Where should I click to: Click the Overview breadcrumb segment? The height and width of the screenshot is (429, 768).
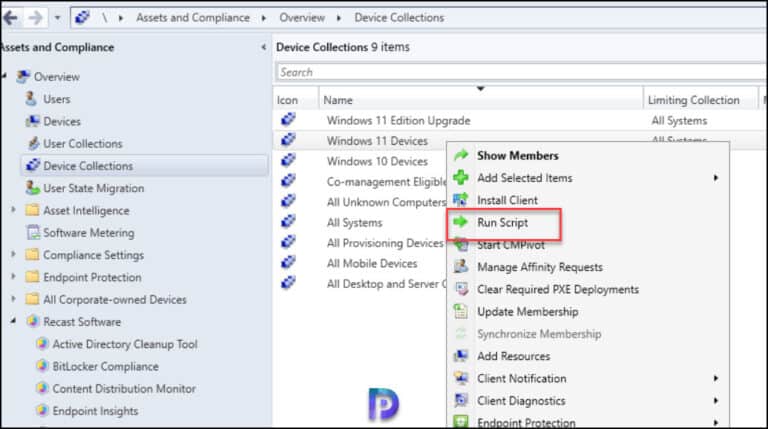point(302,18)
